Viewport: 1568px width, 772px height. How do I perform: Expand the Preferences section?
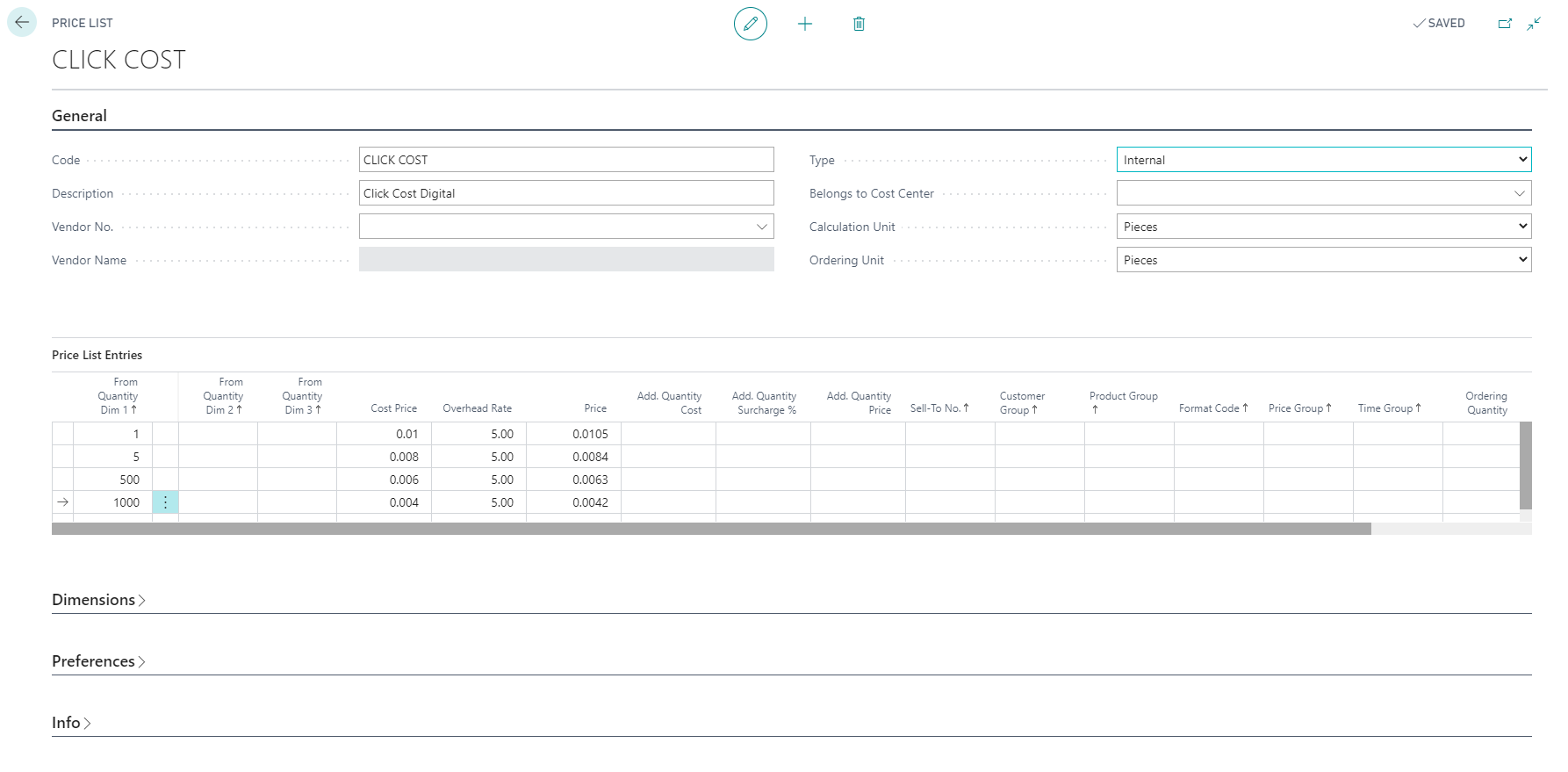(x=98, y=661)
